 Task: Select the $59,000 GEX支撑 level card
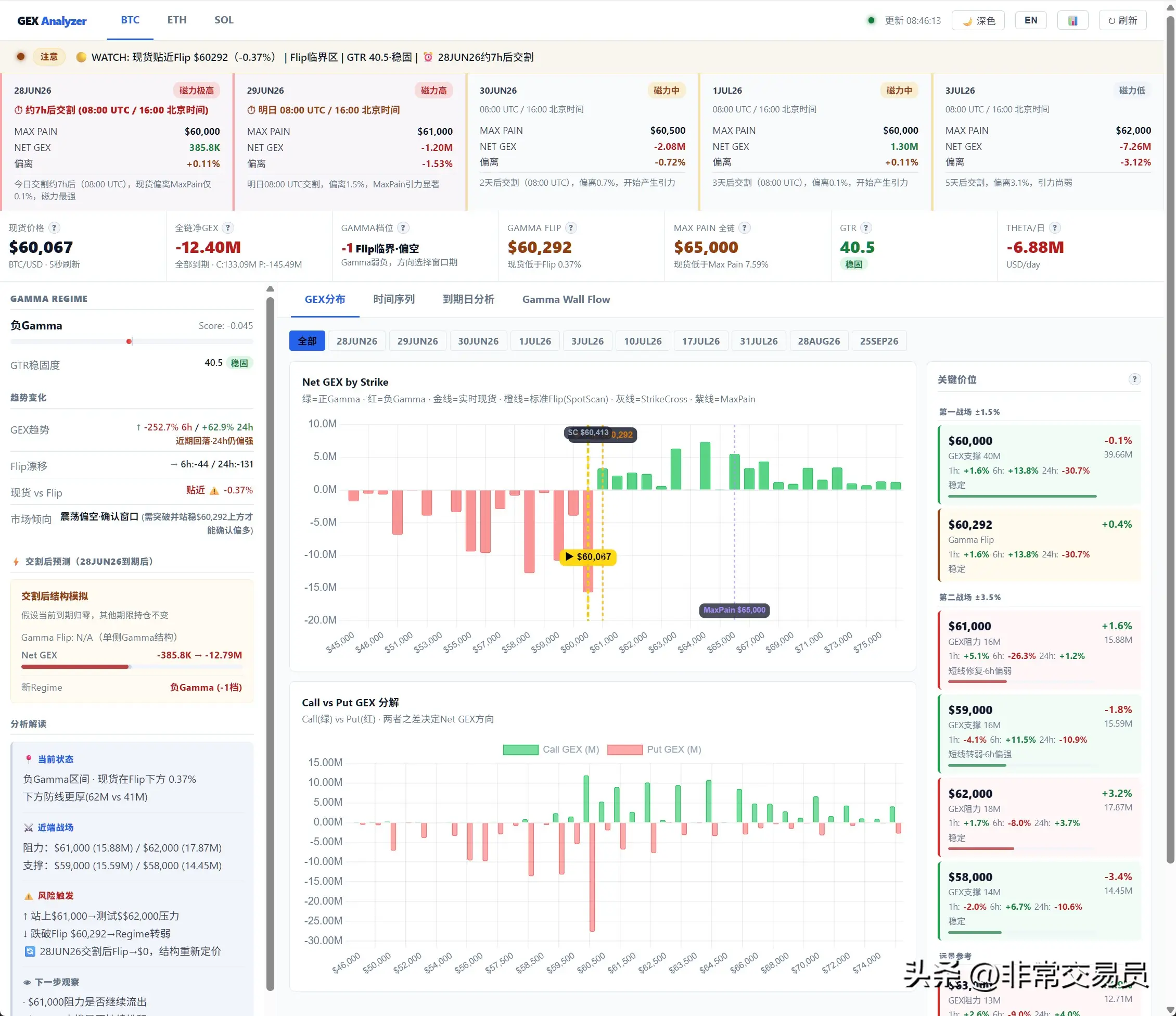coord(1040,733)
